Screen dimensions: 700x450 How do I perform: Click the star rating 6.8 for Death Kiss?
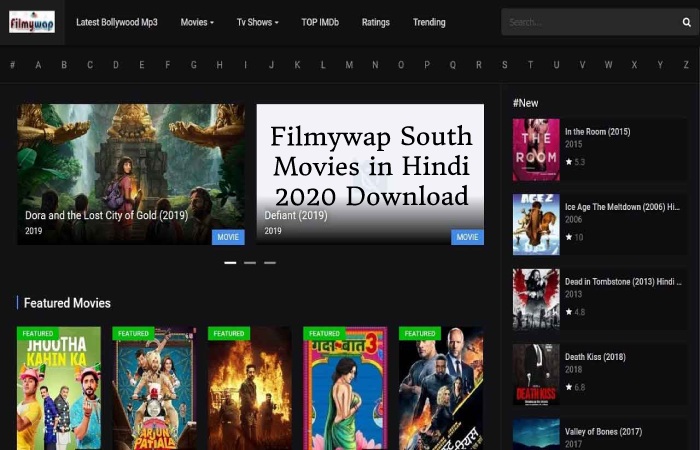pos(575,387)
